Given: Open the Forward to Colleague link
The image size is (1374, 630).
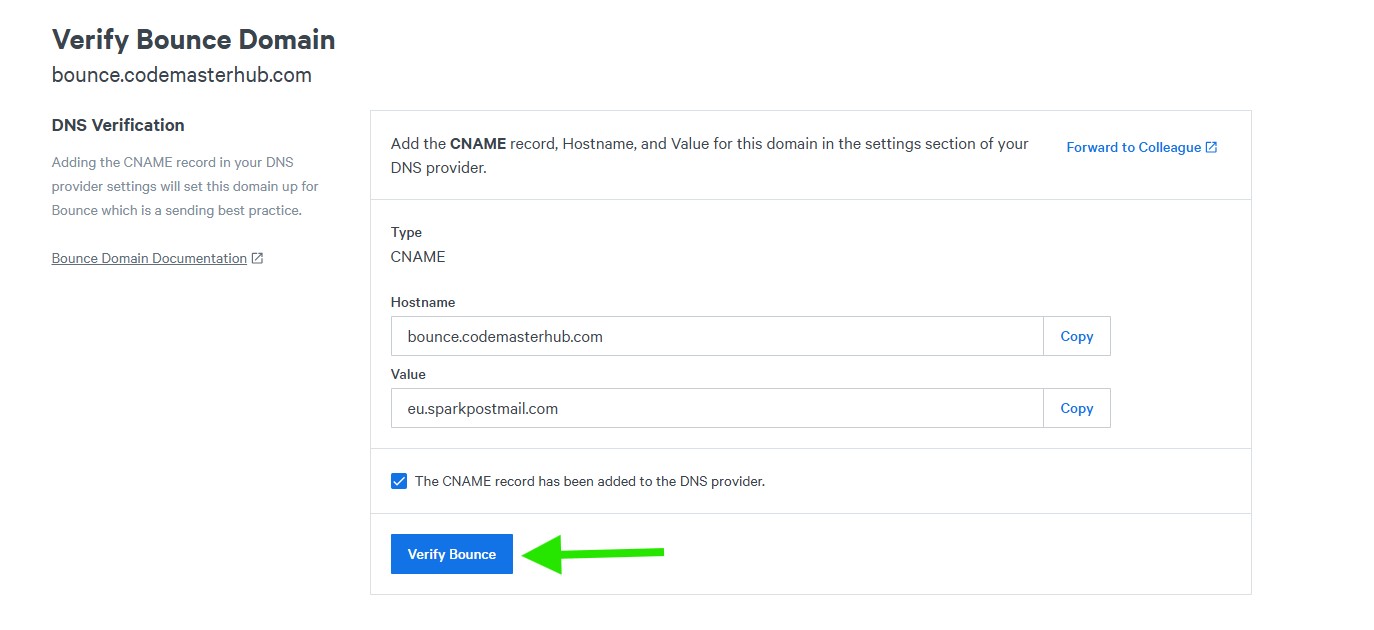Looking at the screenshot, I should click(x=1133, y=147).
